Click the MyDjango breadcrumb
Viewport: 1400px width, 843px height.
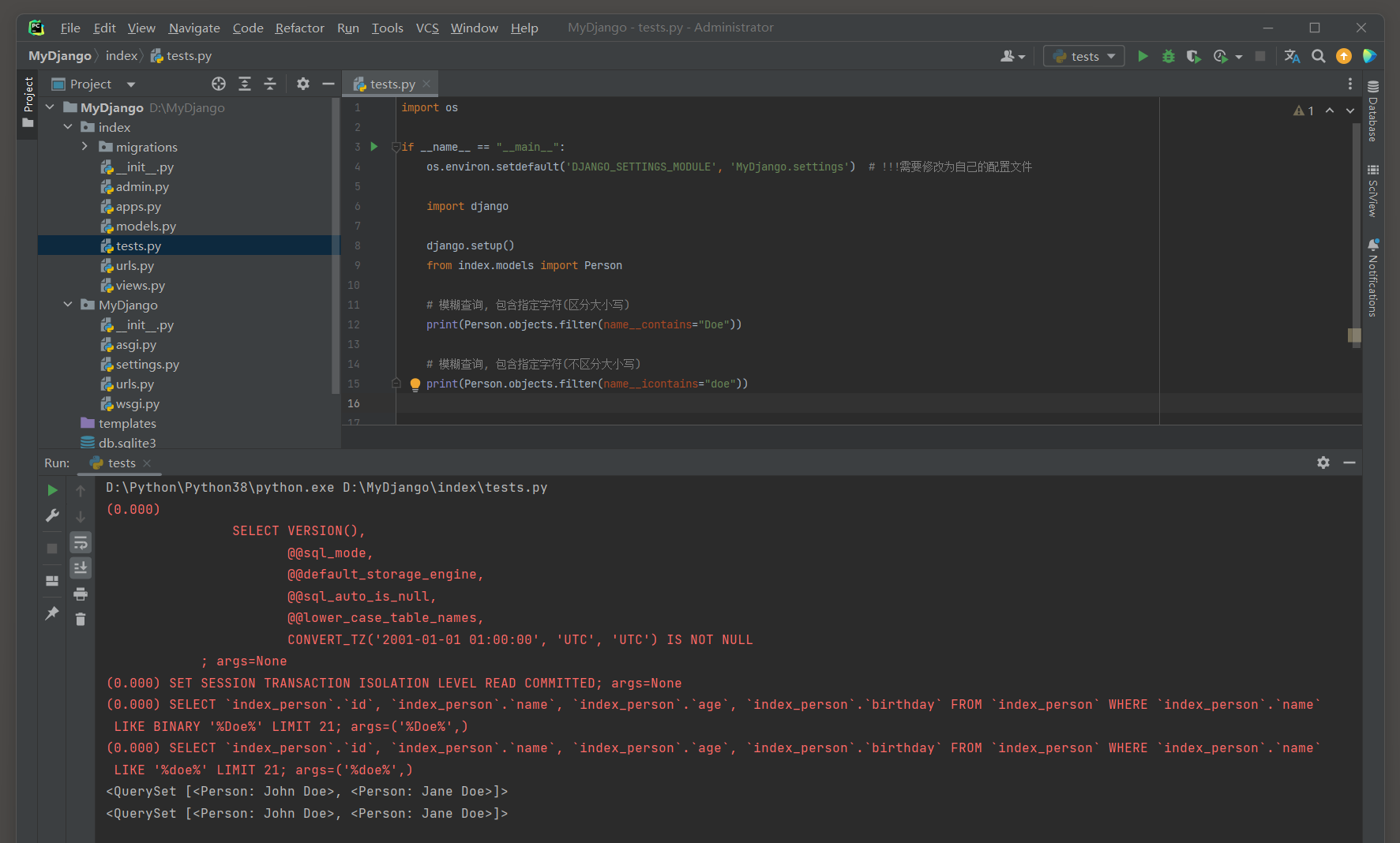click(x=60, y=56)
